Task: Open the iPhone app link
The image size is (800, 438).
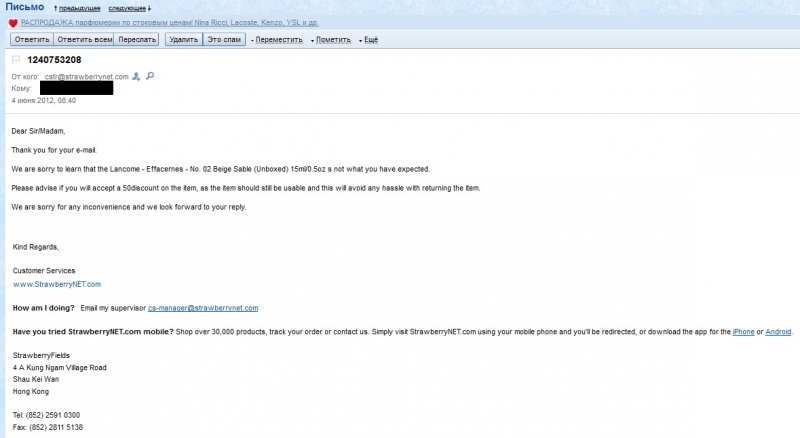Action: click(743, 331)
